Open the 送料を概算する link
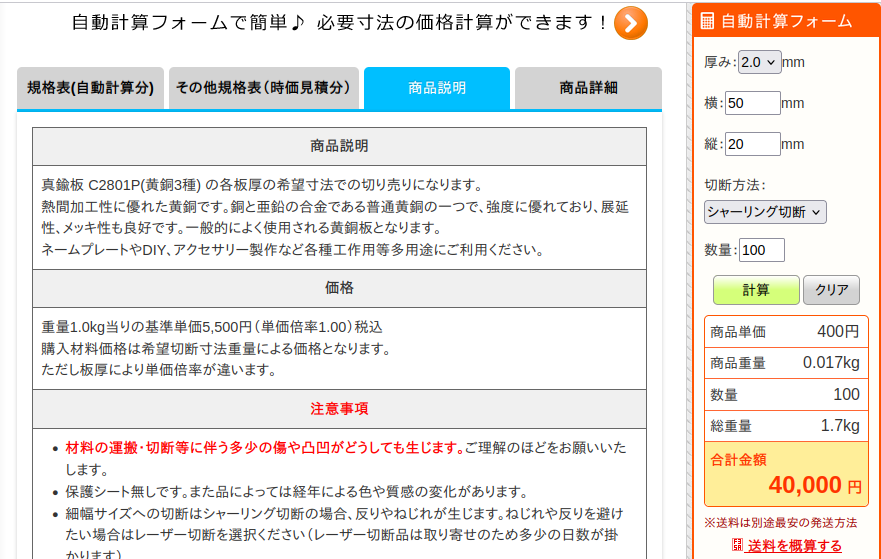 pyautogui.click(x=794, y=546)
